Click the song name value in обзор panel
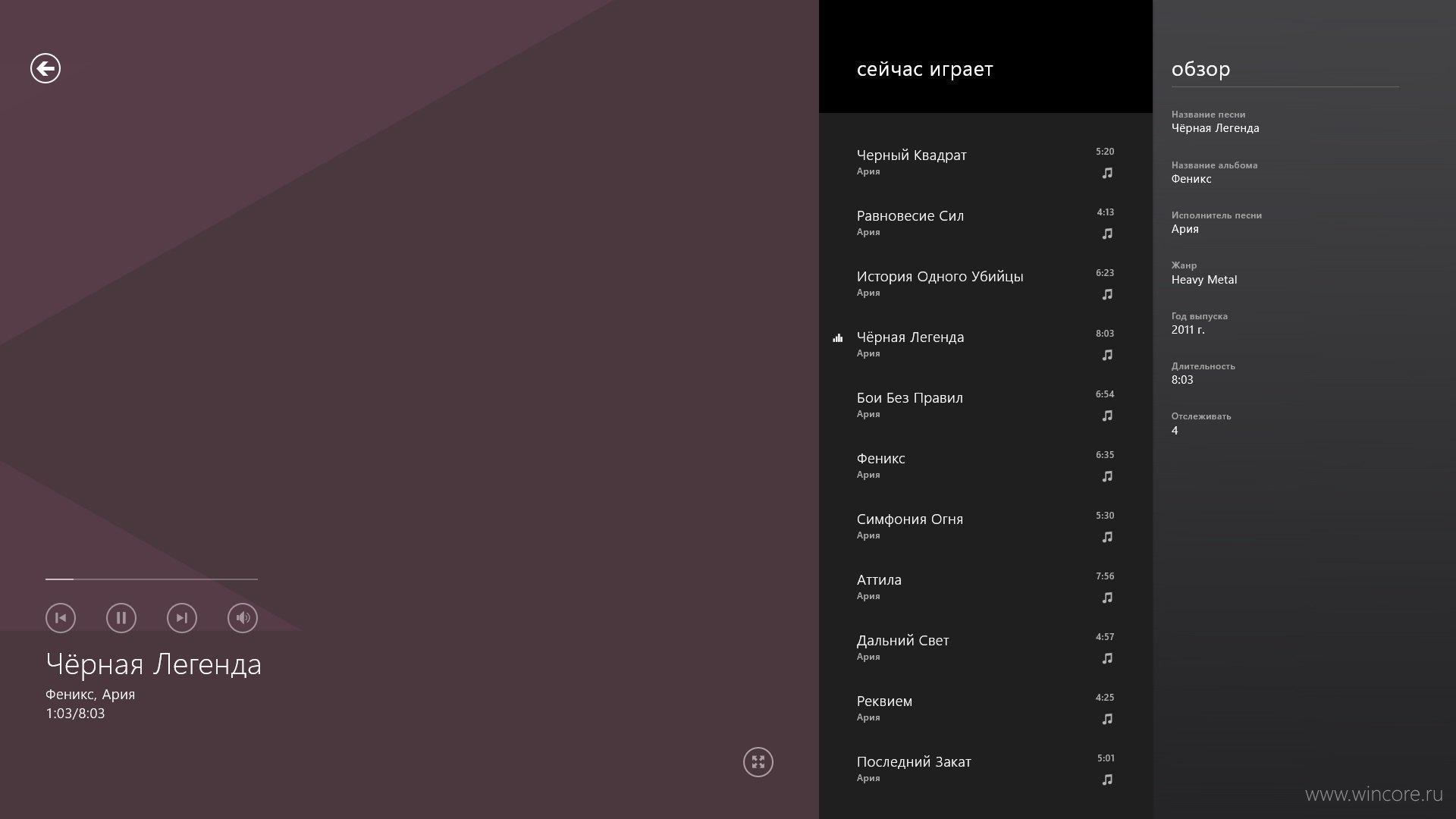Screen dimensions: 1456x819 pyautogui.click(x=1215, y=128)
